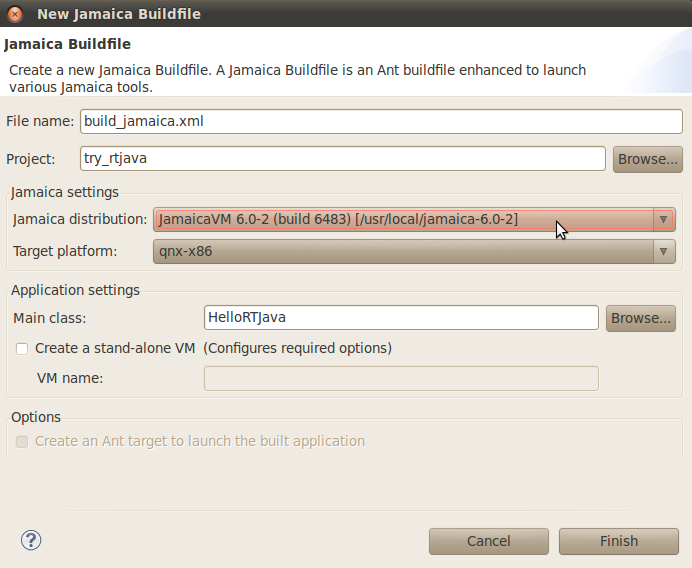The image size is (692, 568).
Task: Click the Jamaica Buildfile header title text
Action: (68, 44)
